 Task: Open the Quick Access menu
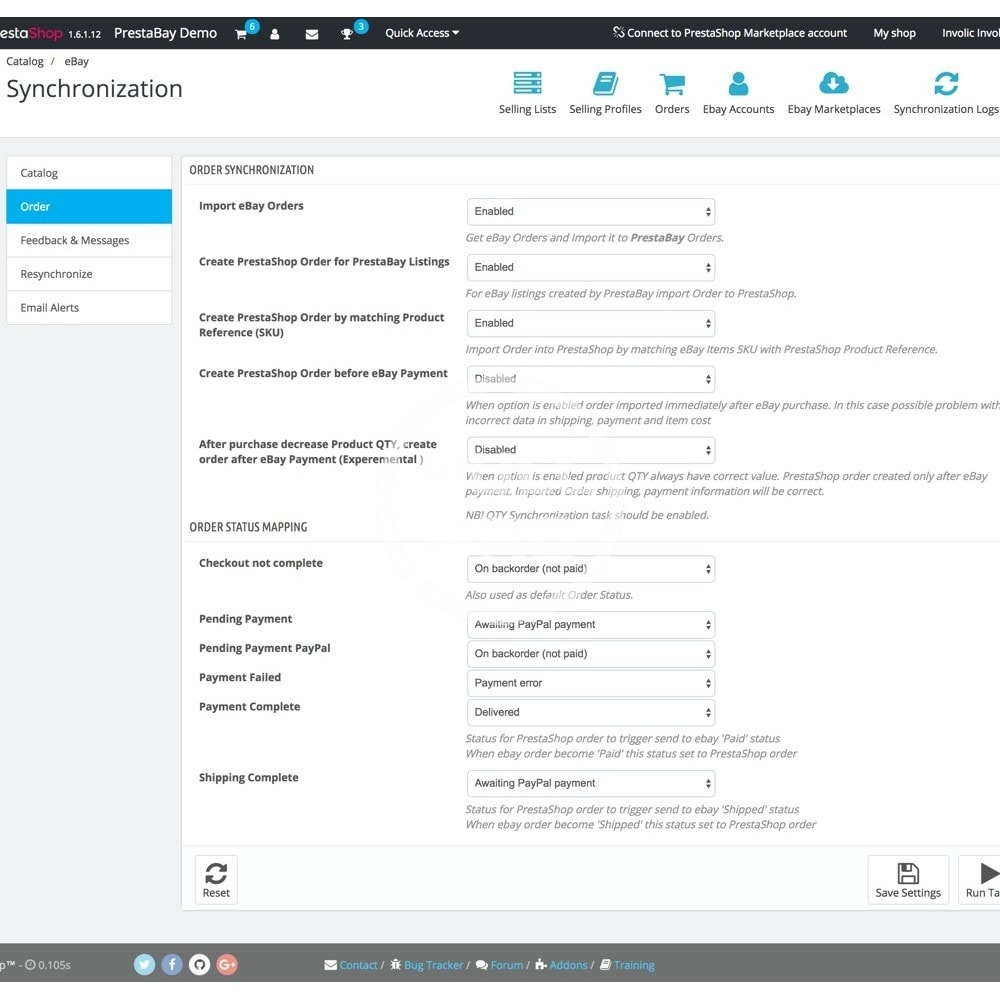[422, 33]
